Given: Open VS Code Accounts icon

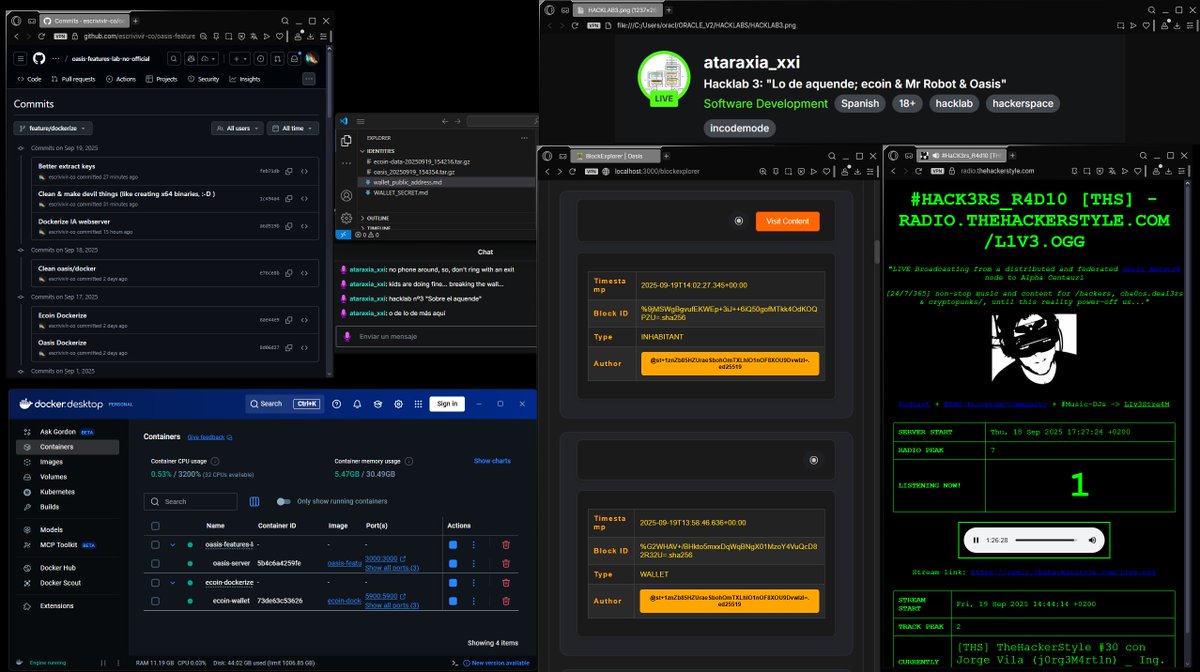Looking at the screenshot, I should [346, 196].
